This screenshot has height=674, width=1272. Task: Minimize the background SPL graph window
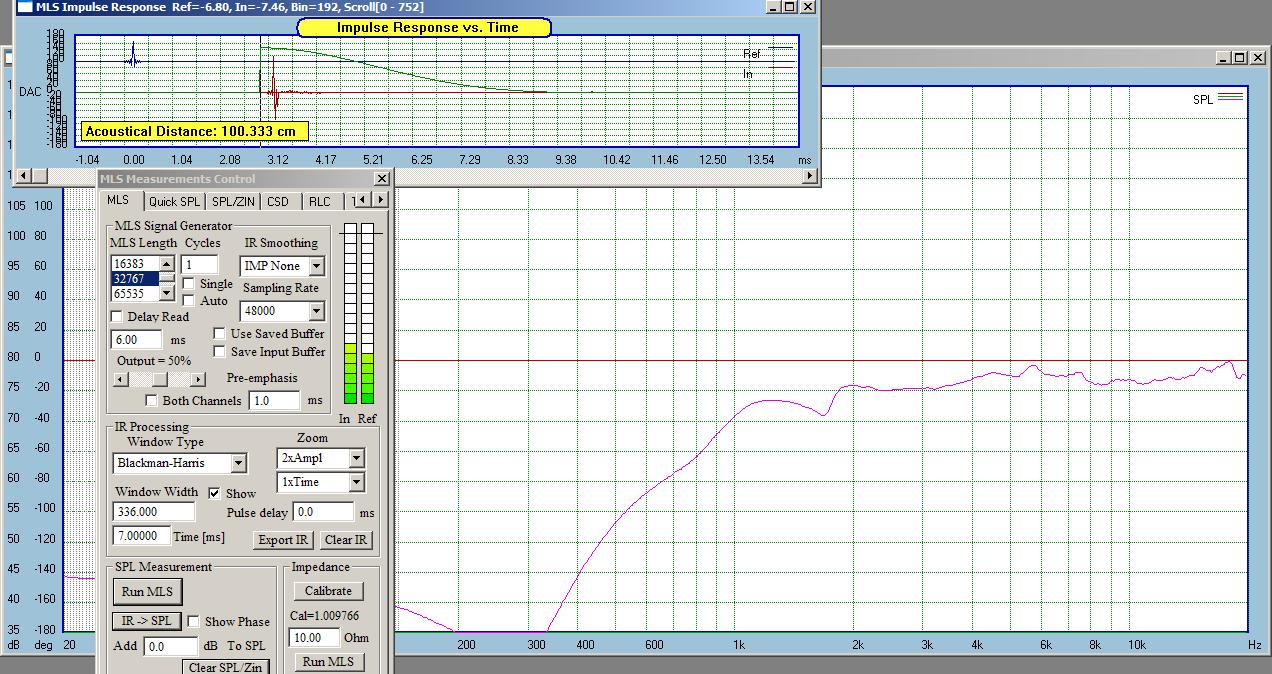[x=1222, y=58]
